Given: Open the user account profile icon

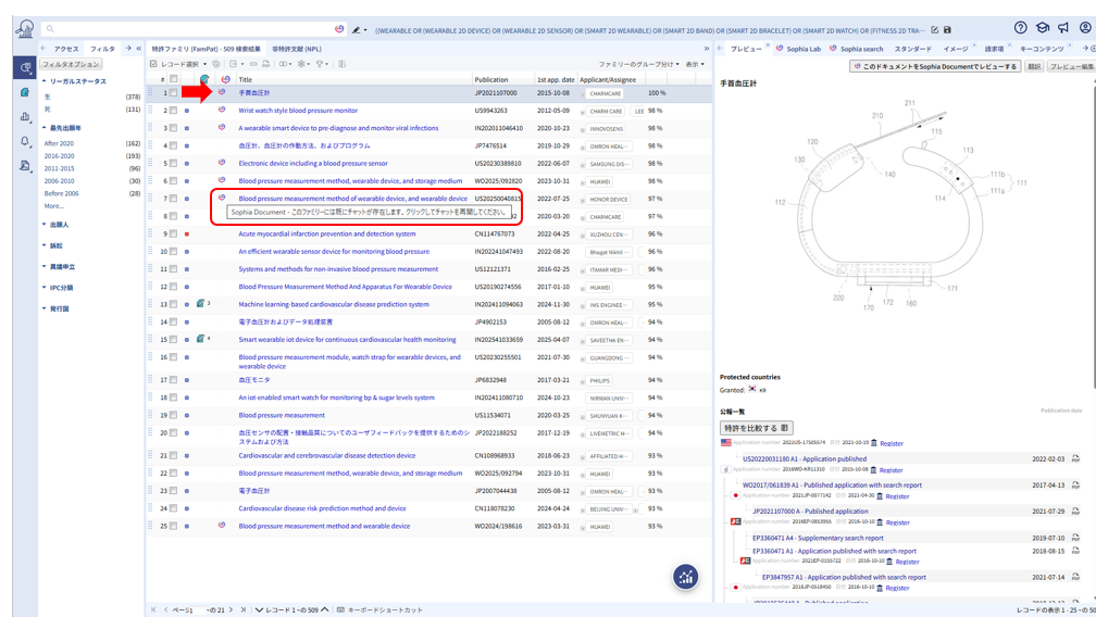Looking at the screenshot, I should 1086,28.
